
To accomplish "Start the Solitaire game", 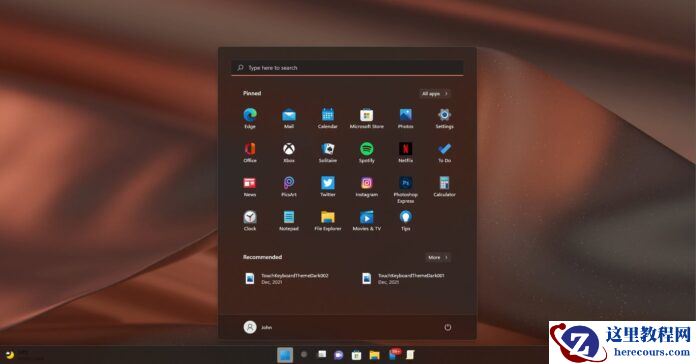I will coord(328,152).
